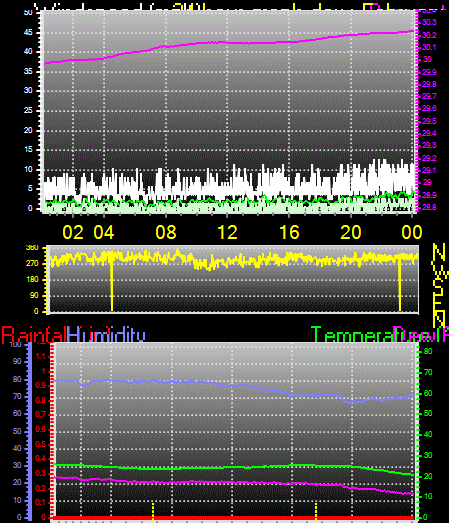Click the red 0.5 rainfall axis value
Viewport: 449px width, 523px height.
point(41,444)
